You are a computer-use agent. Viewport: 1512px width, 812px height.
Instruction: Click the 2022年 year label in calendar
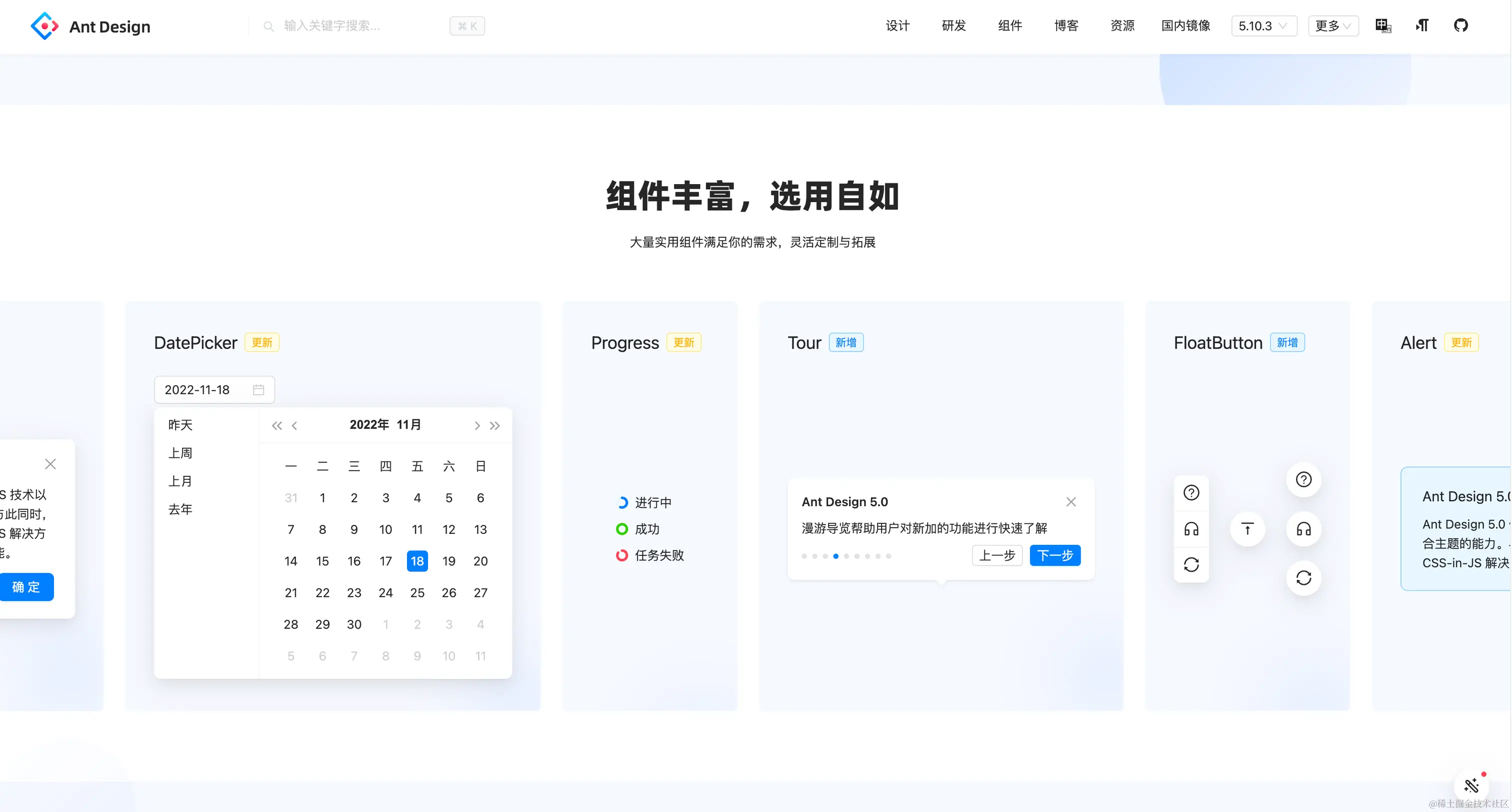(369, 424)
